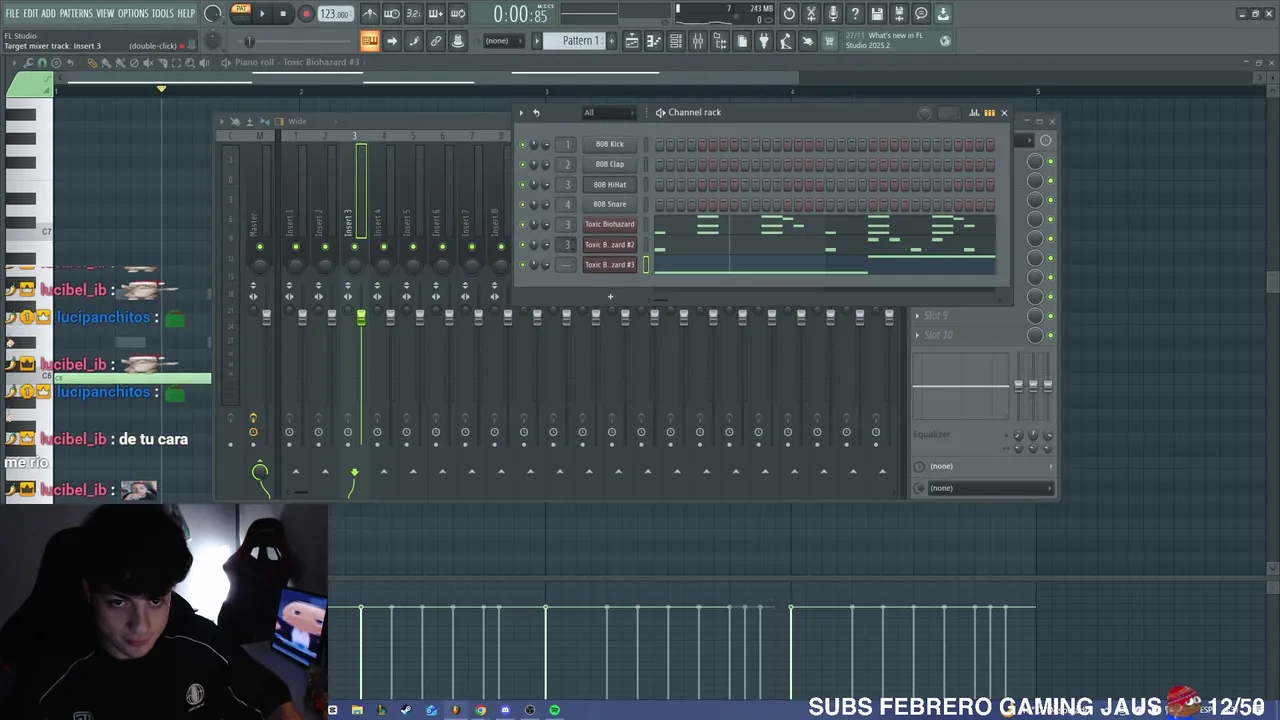The image size is (1280, 720).
Task: Select the 808 Kick channel button
Action: tap(609, 144)
